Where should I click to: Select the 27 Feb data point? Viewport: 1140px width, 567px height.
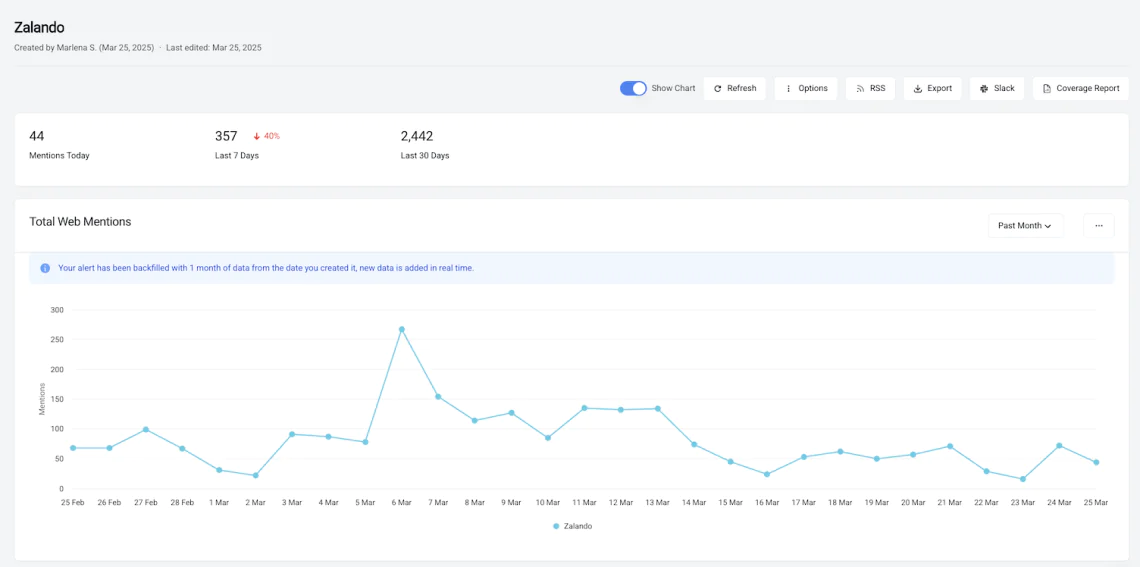pos(145,430)
